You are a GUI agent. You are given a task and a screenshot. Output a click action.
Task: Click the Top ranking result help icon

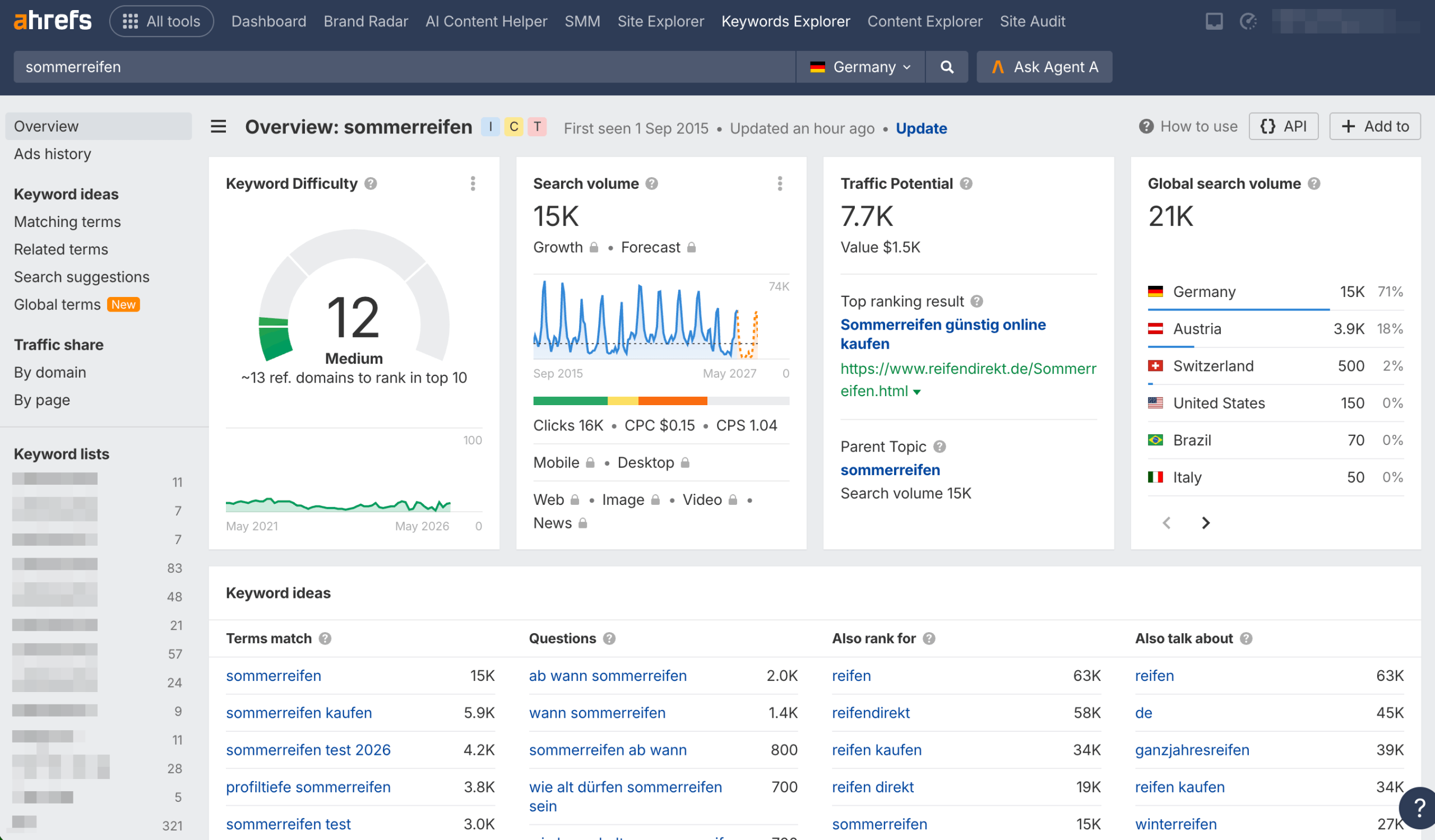tap(976, 301)
